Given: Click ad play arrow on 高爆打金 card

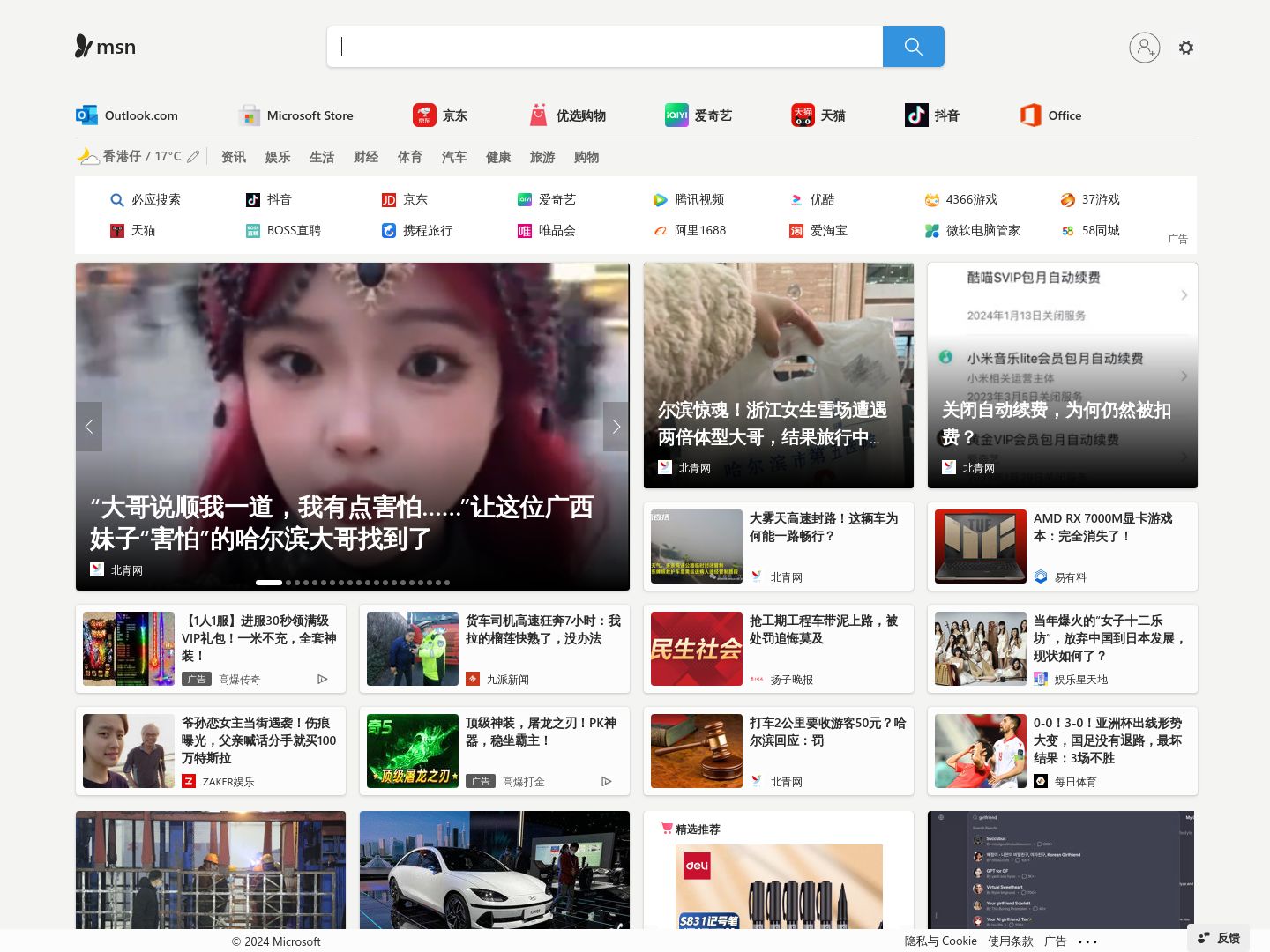Looking at the screenshot, I should pos(607,781).
